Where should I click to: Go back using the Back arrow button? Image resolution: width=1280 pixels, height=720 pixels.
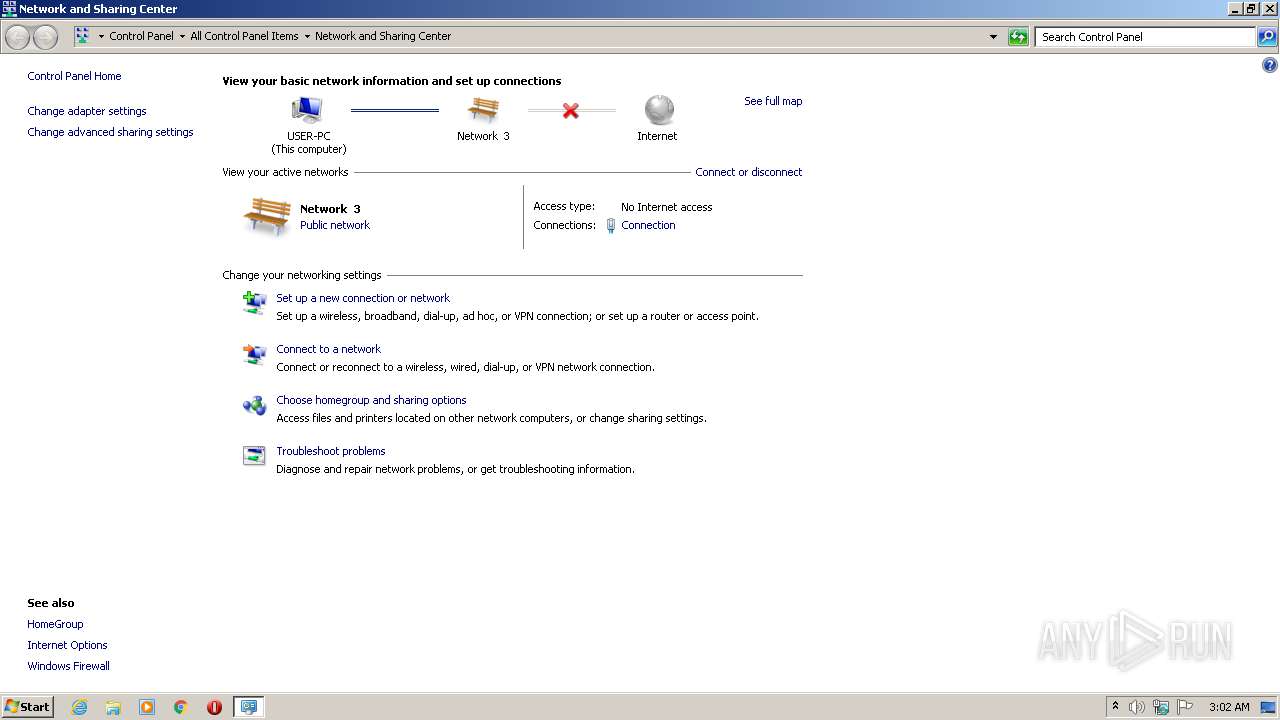tap(17, 37)
